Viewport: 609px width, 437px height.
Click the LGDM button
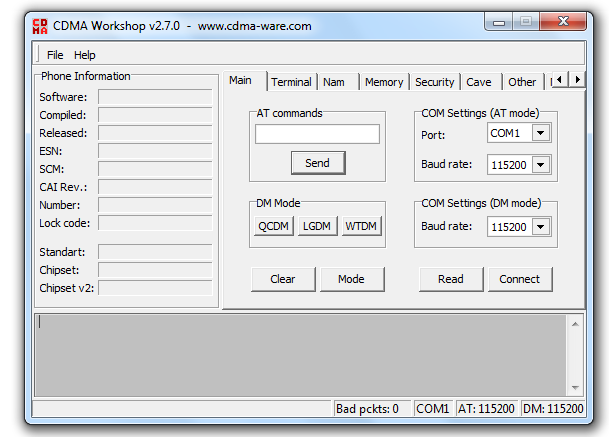coord(317,226)
